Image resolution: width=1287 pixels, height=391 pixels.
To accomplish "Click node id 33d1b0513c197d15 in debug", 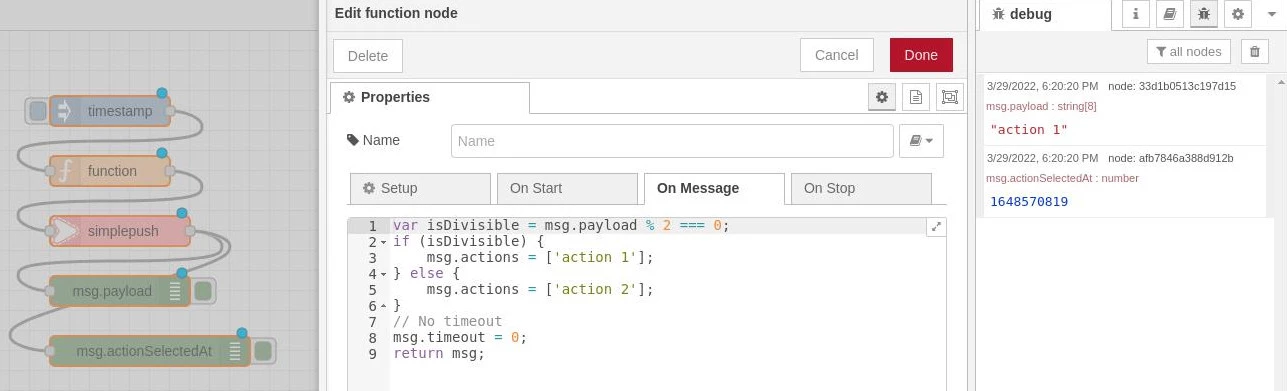I will tap(1186, 86).
